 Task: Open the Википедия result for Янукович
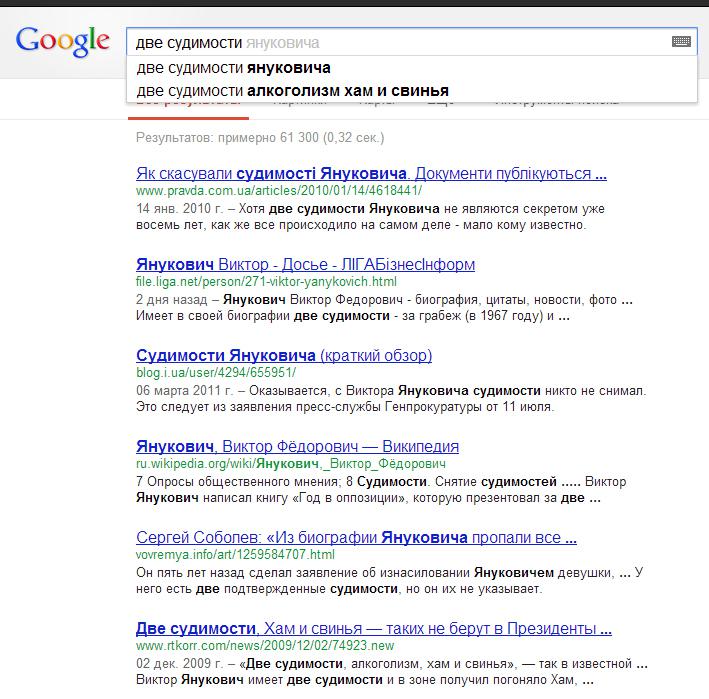click(x=297, y=447)
